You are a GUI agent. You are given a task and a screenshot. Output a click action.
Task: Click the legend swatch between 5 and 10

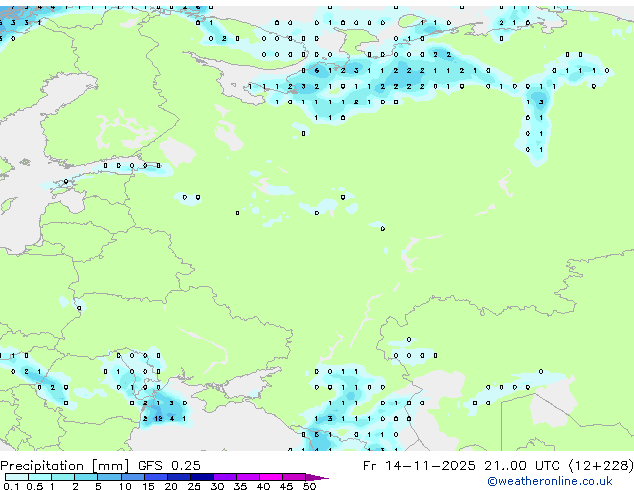(x=109, y=477)
